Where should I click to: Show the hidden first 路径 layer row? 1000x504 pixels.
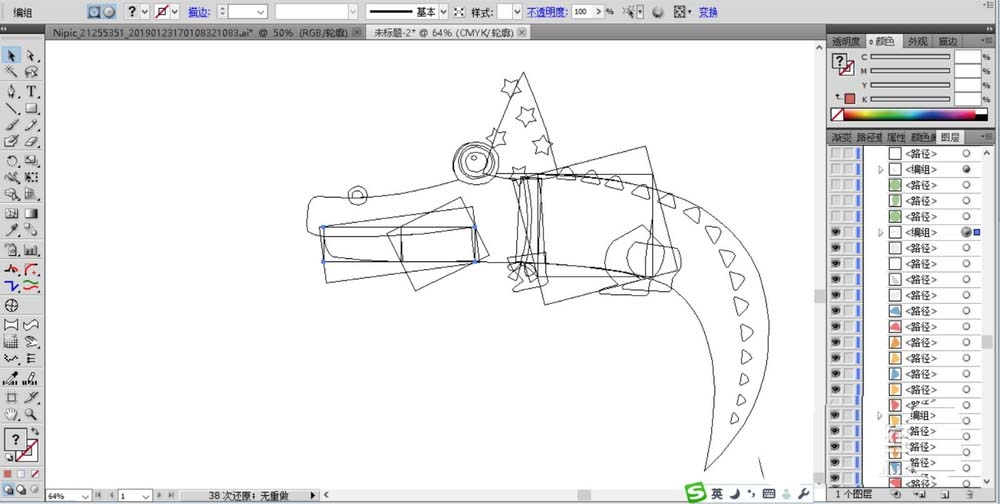[836, 154]
